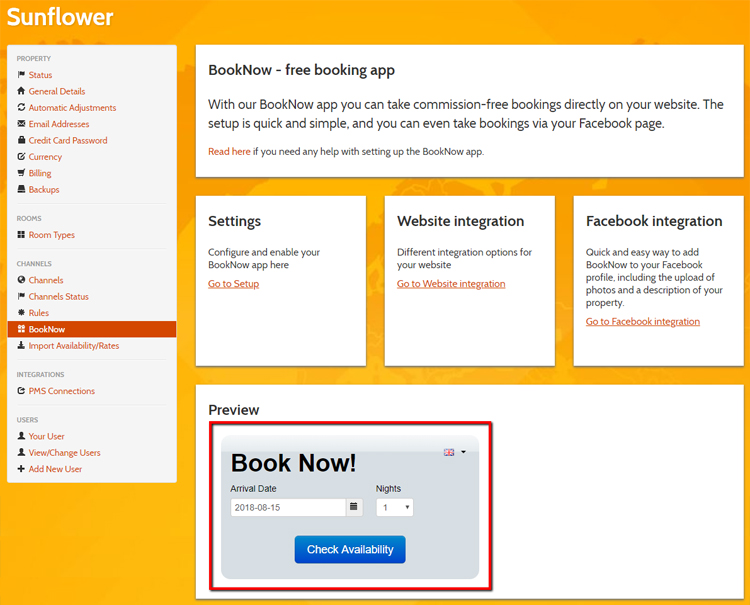Open Import Availability/Rates
The height and width of the screenshot is (605, 750).
74,345
